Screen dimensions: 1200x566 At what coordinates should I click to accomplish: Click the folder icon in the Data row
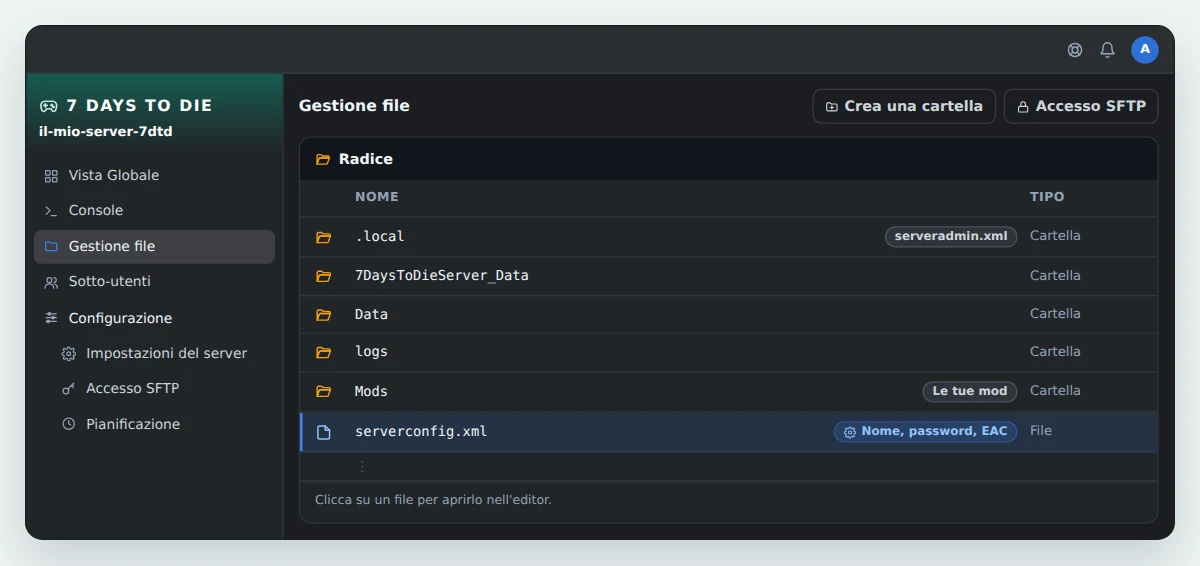[323, 315]
